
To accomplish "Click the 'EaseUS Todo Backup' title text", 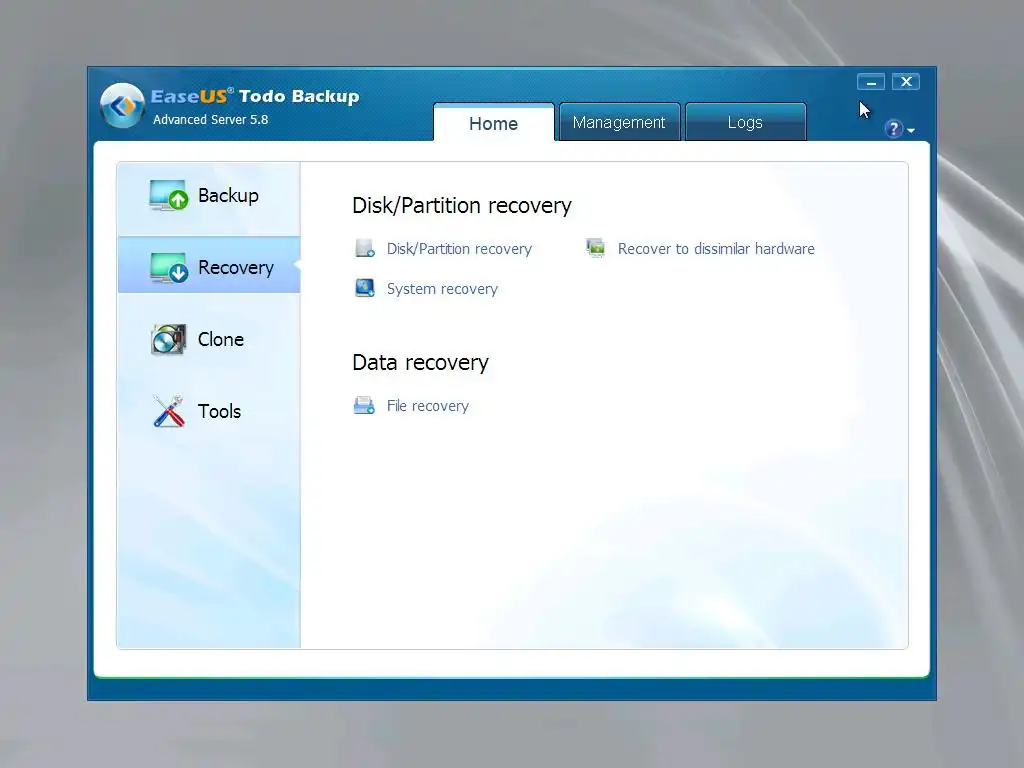I will (255, 96).
